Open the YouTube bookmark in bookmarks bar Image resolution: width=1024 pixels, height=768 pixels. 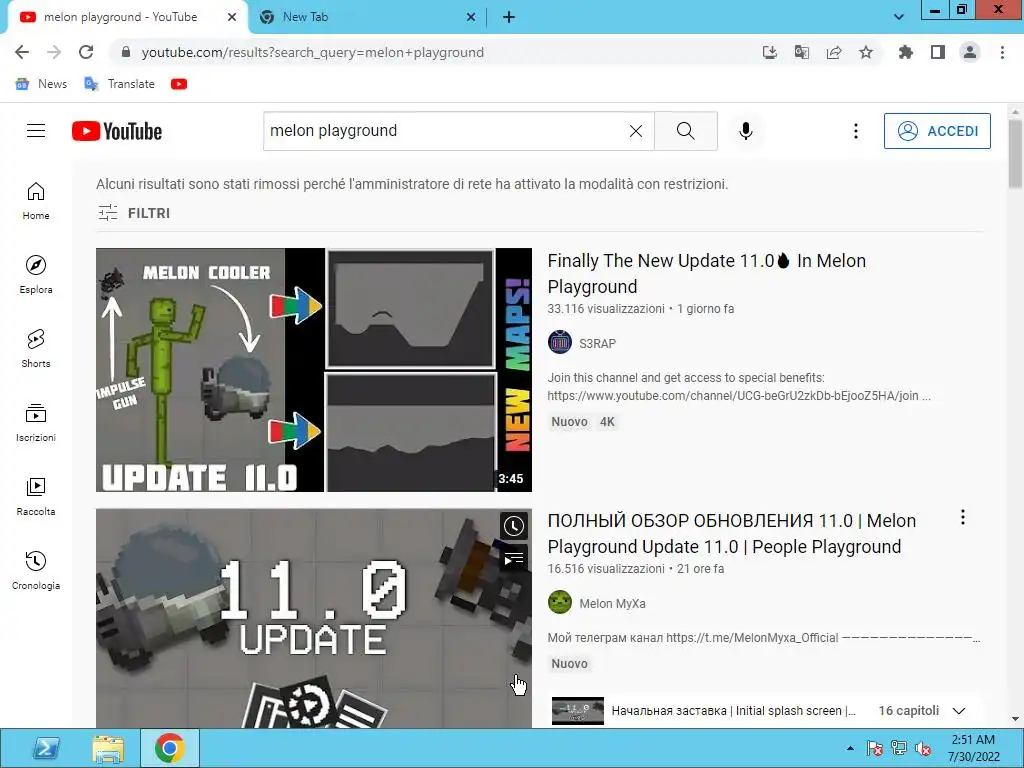pos(179,84)
